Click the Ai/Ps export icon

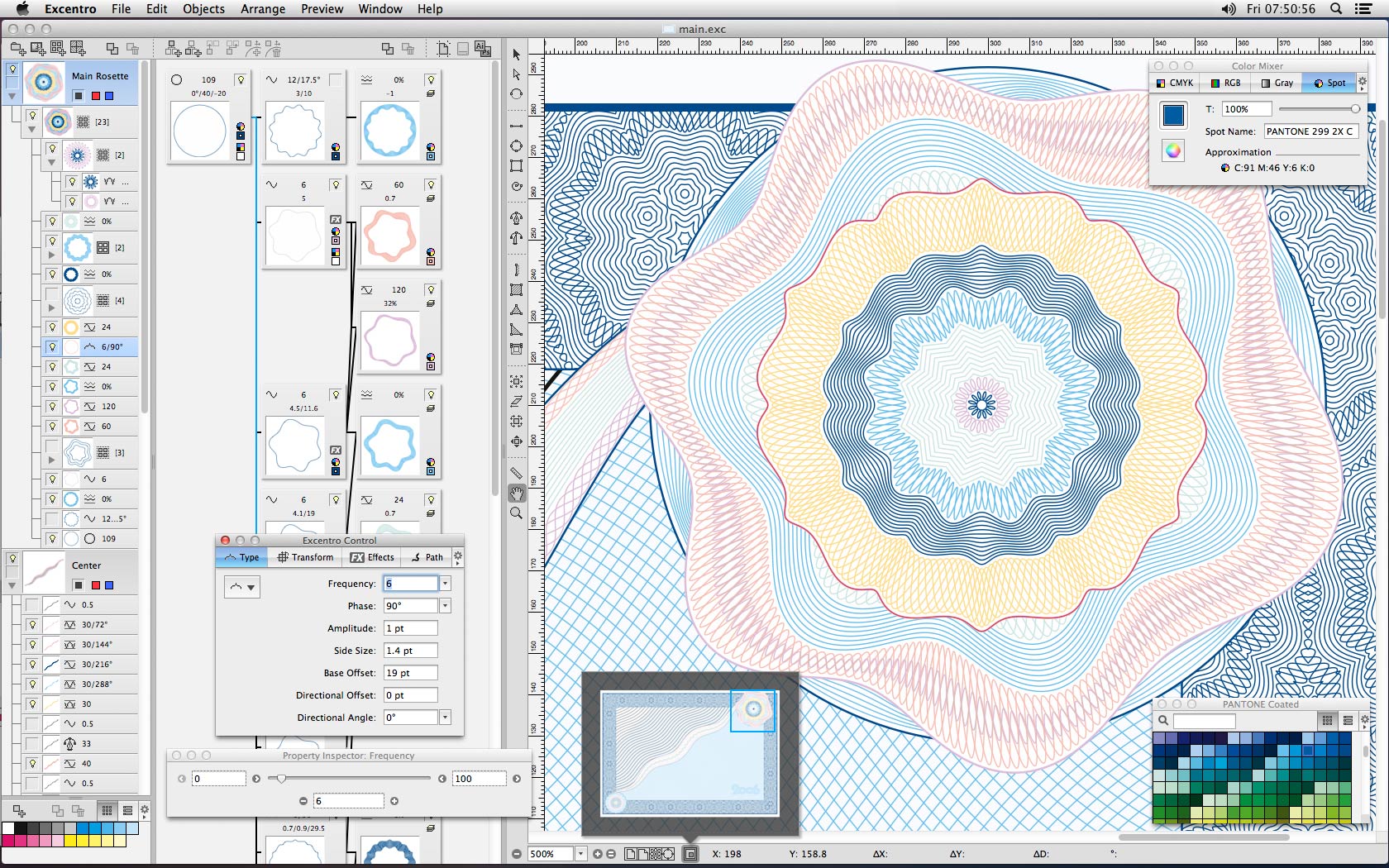point(483,49)
